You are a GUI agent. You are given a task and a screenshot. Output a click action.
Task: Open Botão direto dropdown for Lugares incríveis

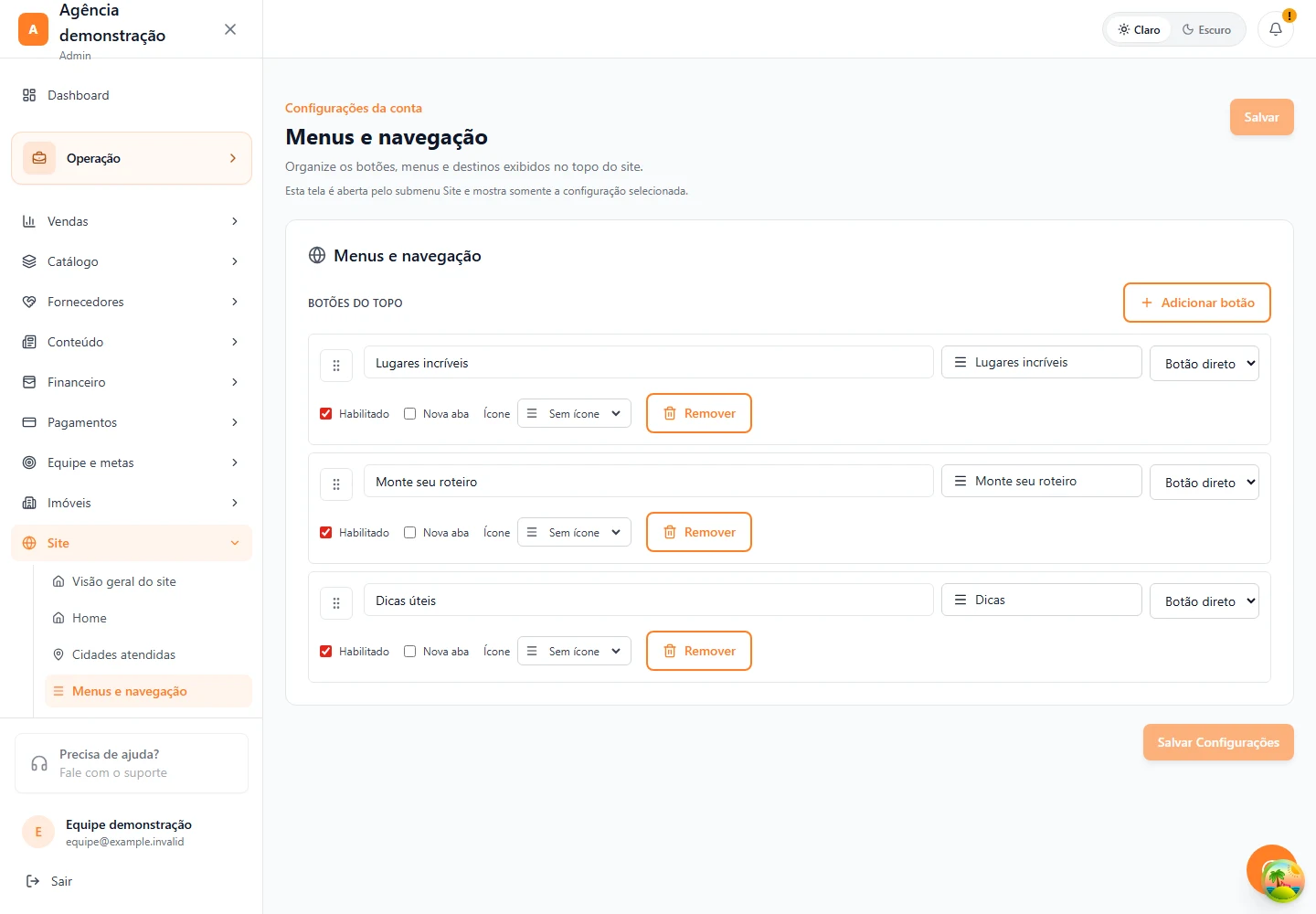point(1205,363)
